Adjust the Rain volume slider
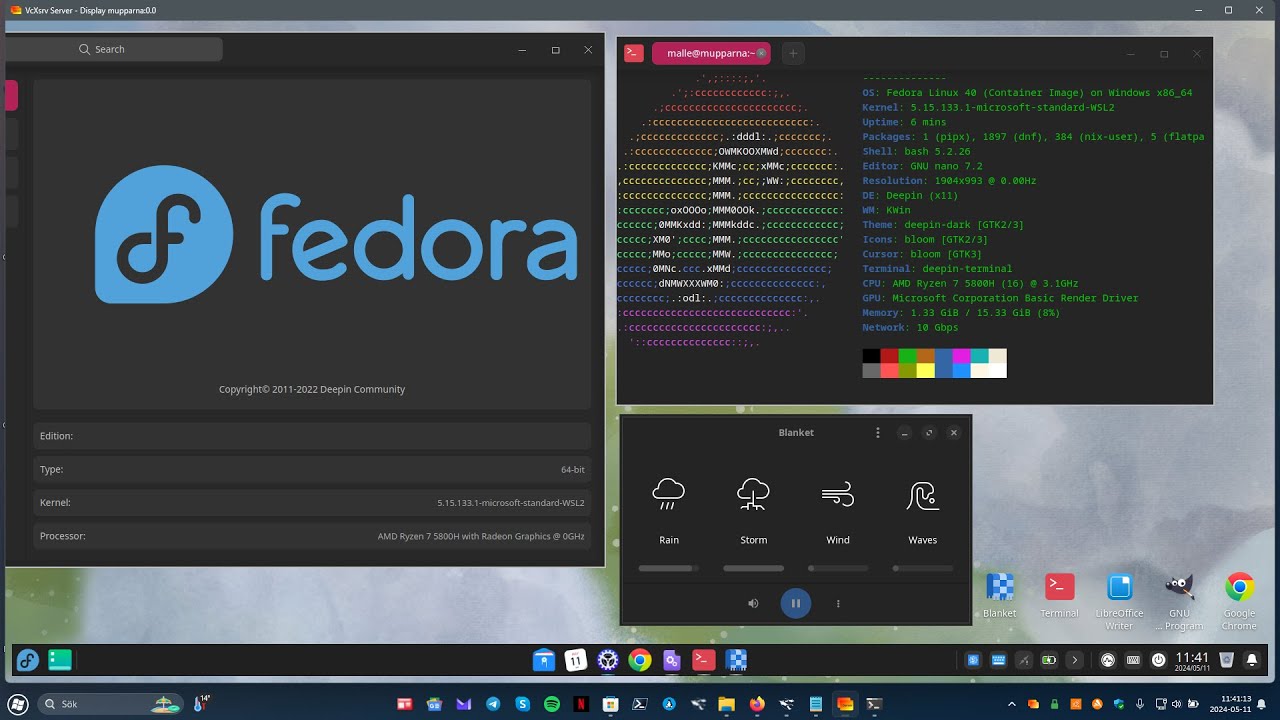This screenshot has width=1280, height=720. tap(668, 568)
